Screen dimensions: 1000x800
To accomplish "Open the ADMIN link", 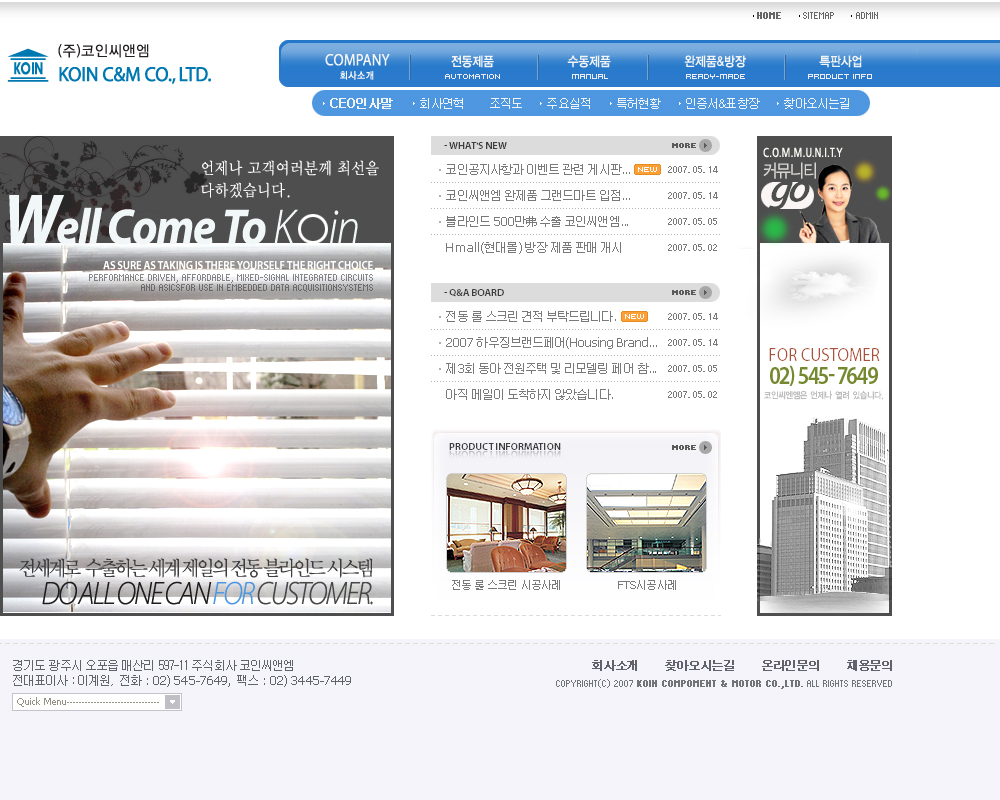I will 866,15.
